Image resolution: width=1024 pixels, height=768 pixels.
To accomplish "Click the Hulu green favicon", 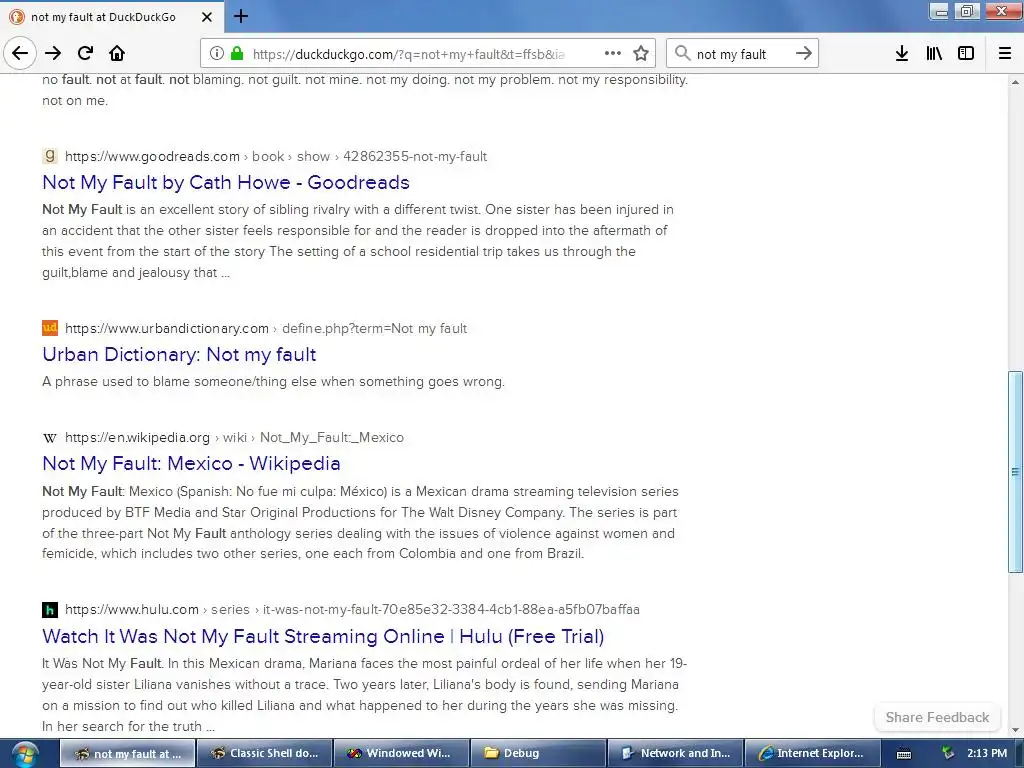I will point(50,609).
